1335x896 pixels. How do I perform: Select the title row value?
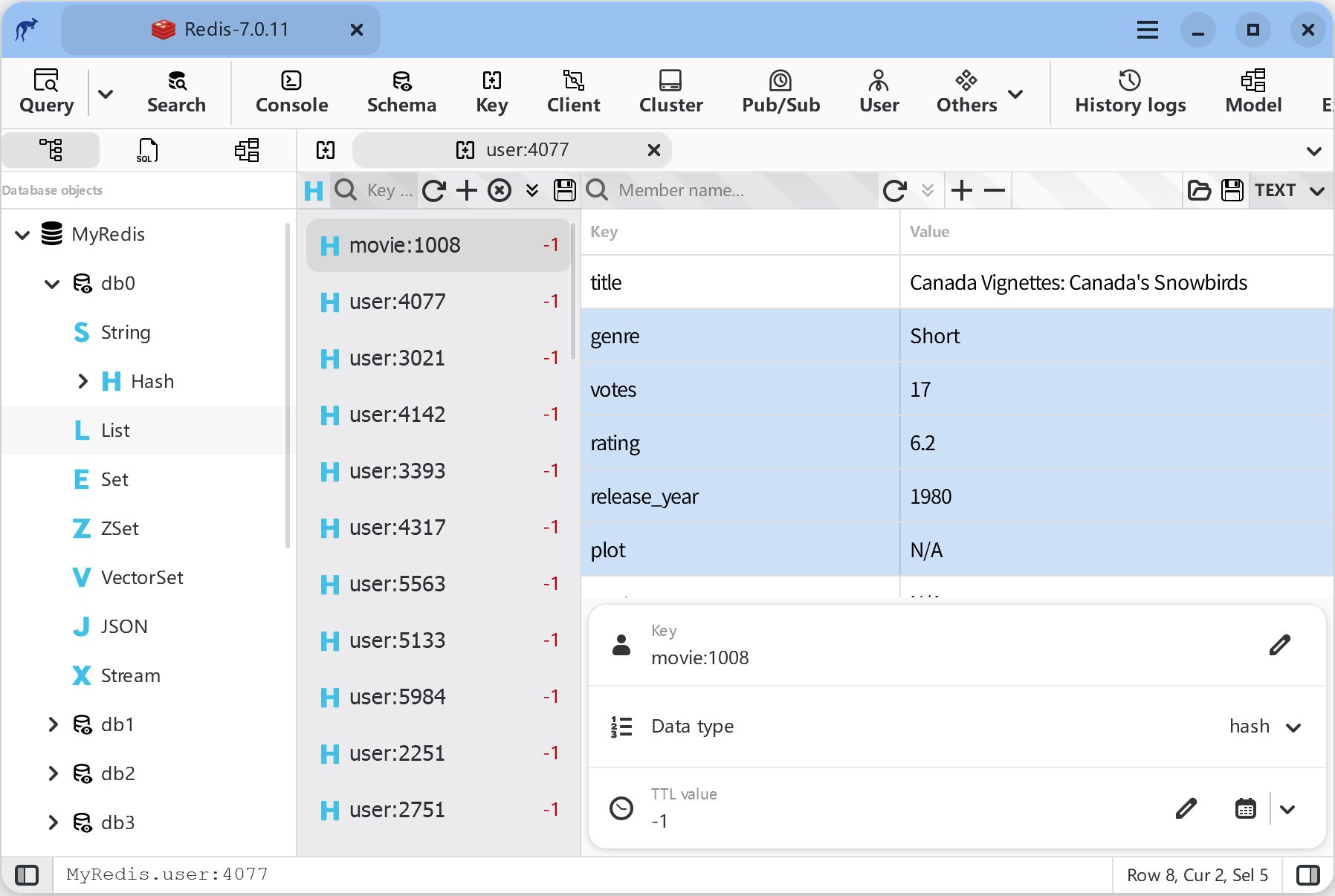click(1116, 282)
